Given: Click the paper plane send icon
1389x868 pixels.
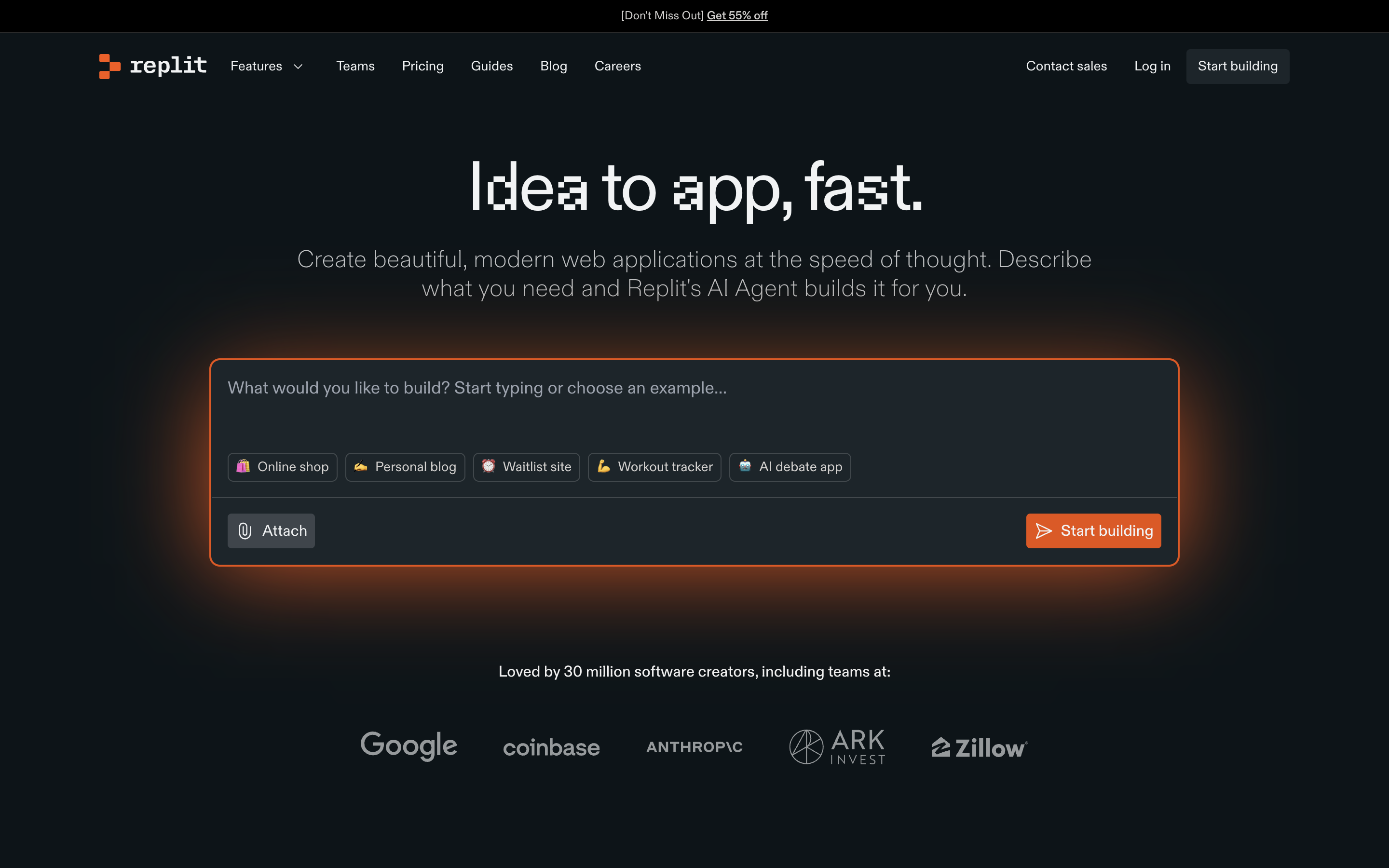Looking at the screenshot, I should point(1044,530).
